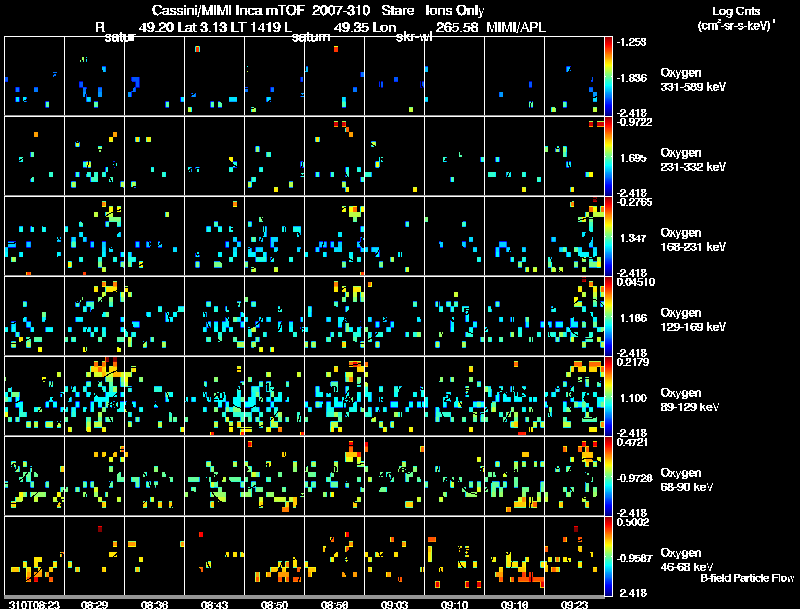This screenshot has height=609, width=800.
Task: Click the Oxygen 231-332 keV row label
Action: [693, 160]
